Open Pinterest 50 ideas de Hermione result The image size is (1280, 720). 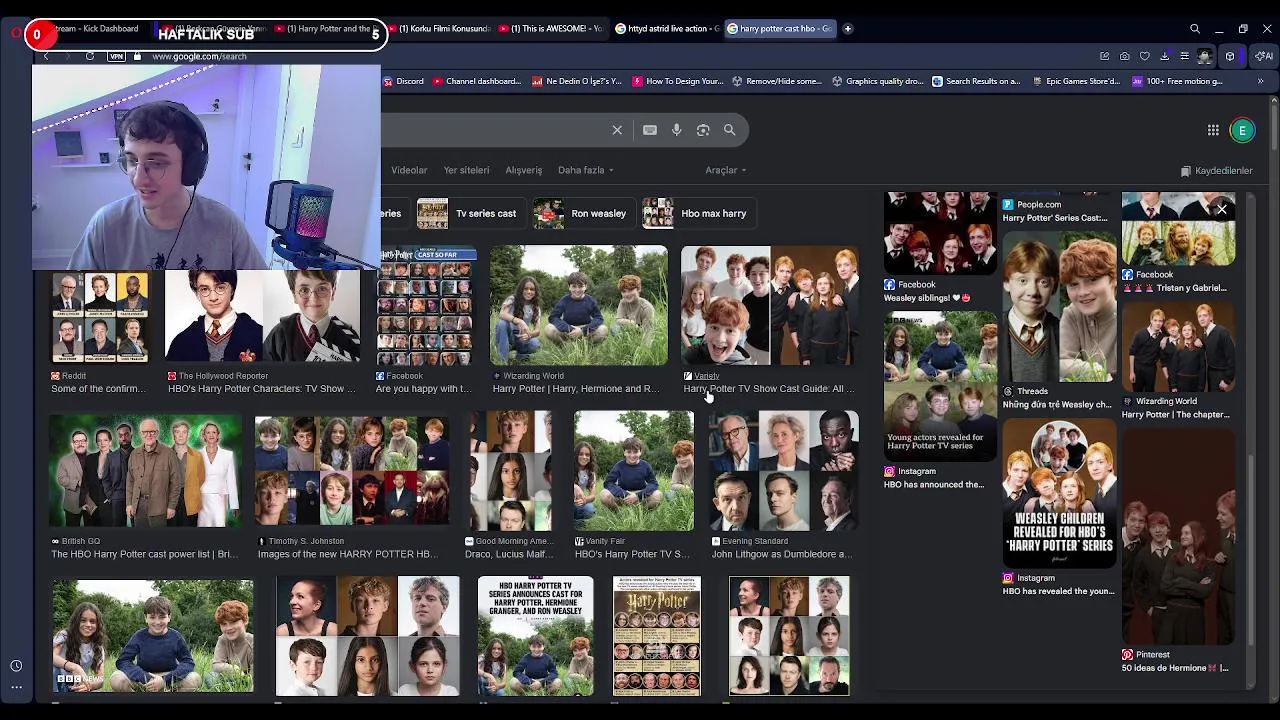tap(1178, 538)
